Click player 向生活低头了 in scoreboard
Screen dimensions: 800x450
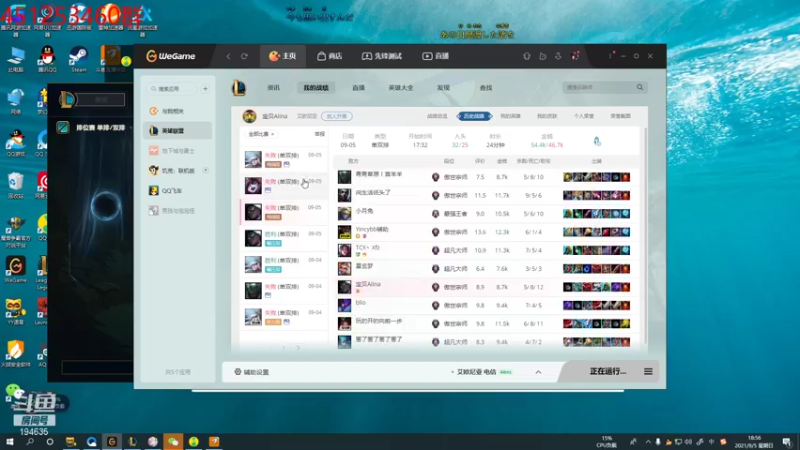373,193
